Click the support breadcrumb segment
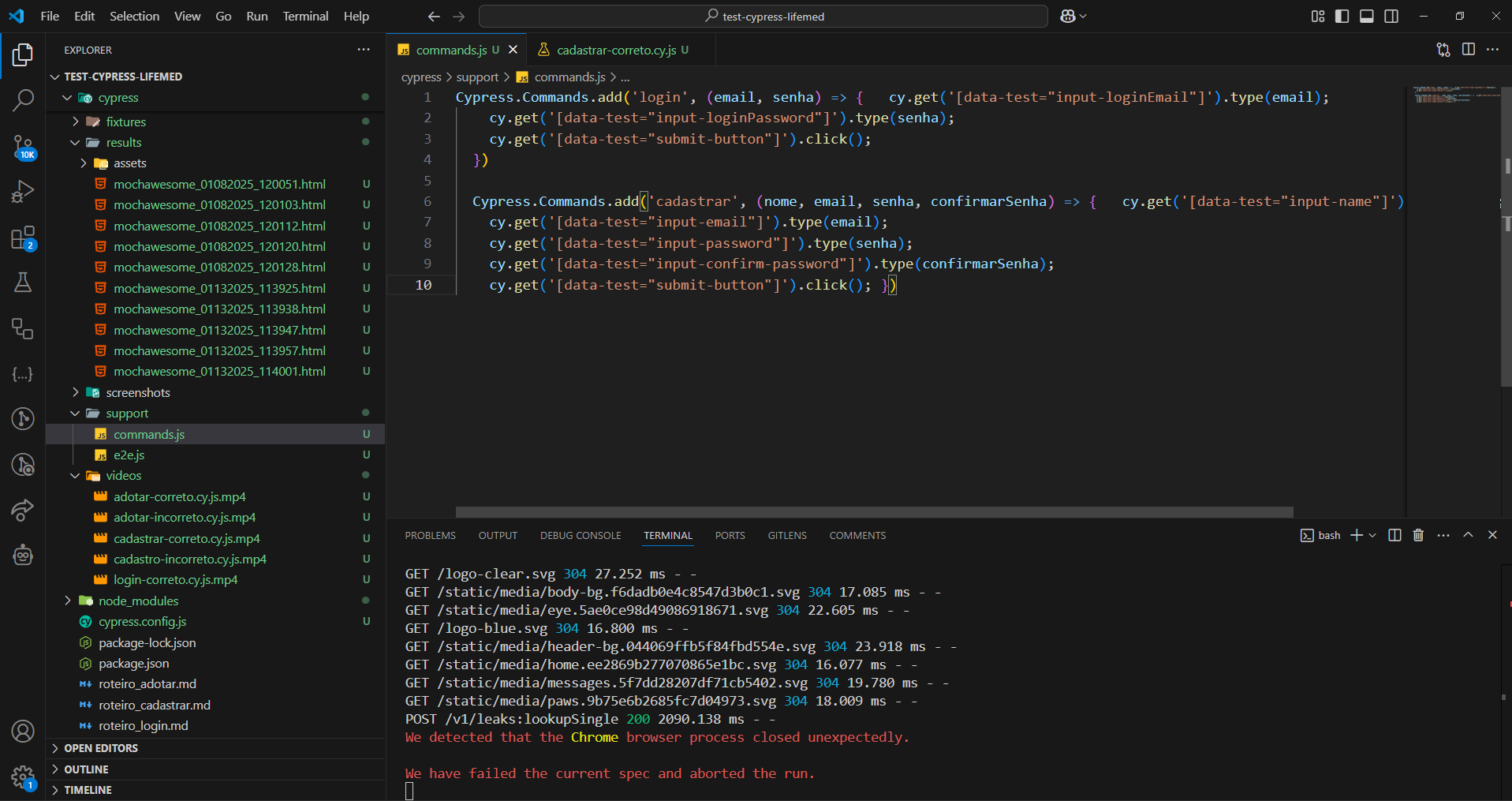 pyautogui.click(x=477, y=77)
